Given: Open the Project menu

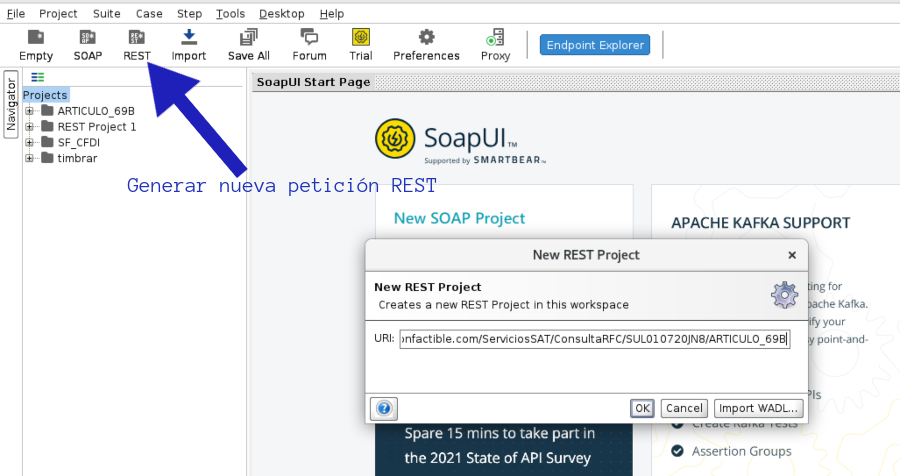Looking at the screenshot, I should pyautogui.click(x=58, y=14).
